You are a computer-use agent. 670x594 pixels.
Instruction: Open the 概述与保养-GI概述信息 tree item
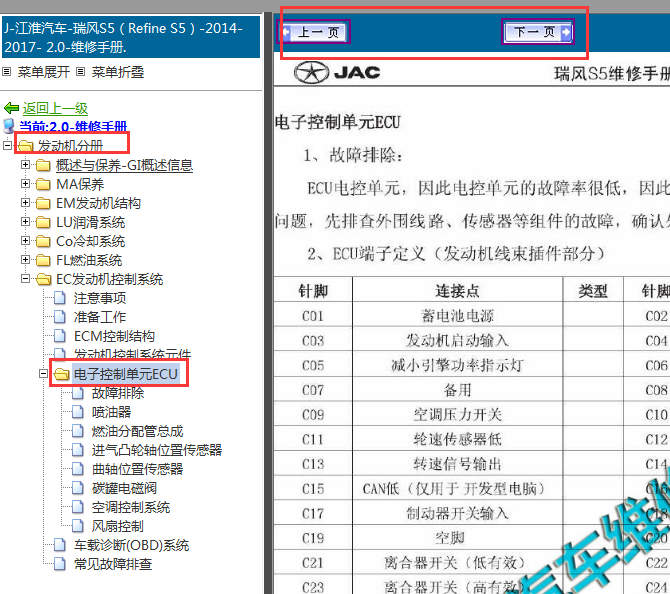124,165
